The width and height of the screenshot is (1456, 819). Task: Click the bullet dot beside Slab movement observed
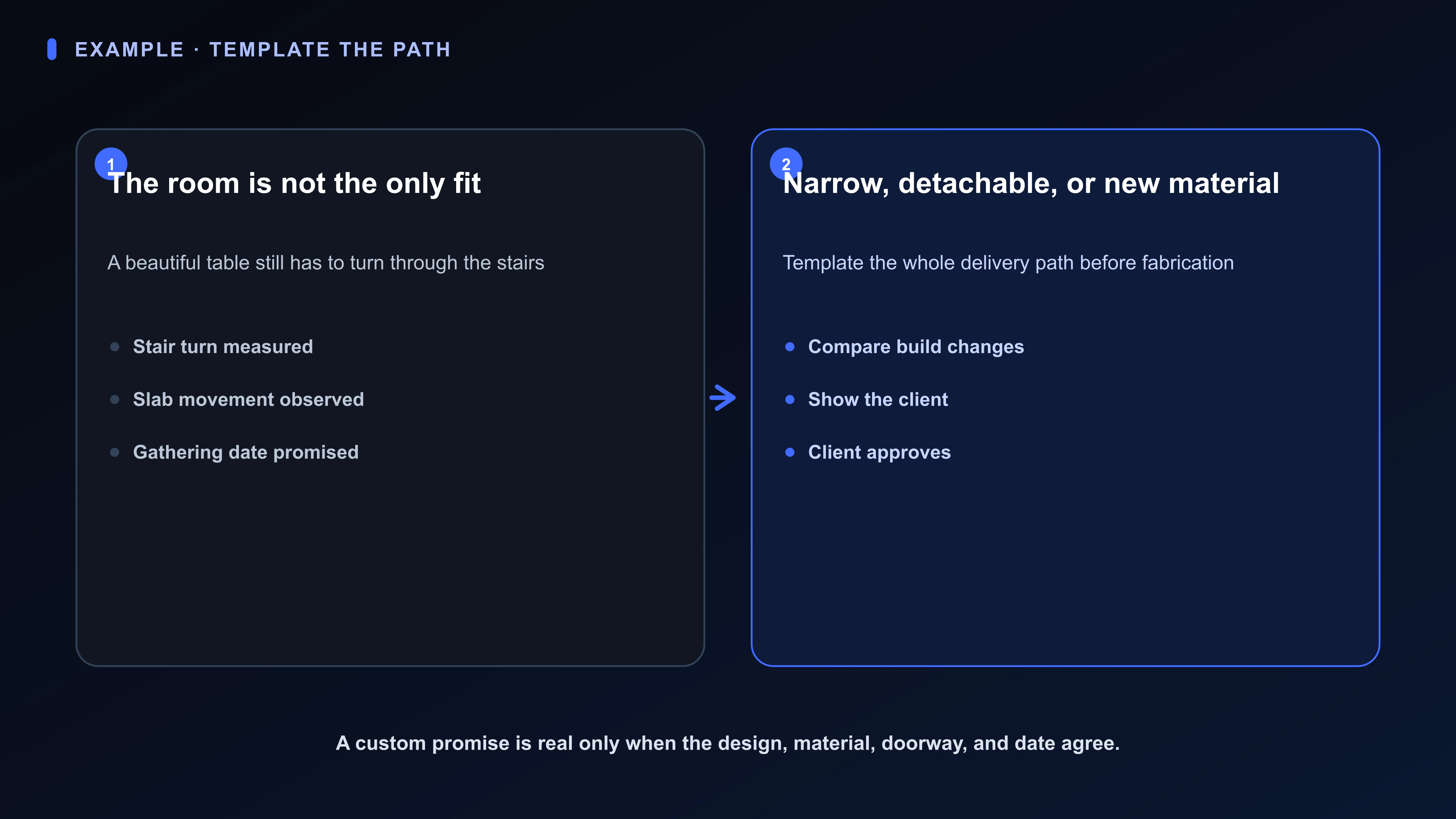115,400
